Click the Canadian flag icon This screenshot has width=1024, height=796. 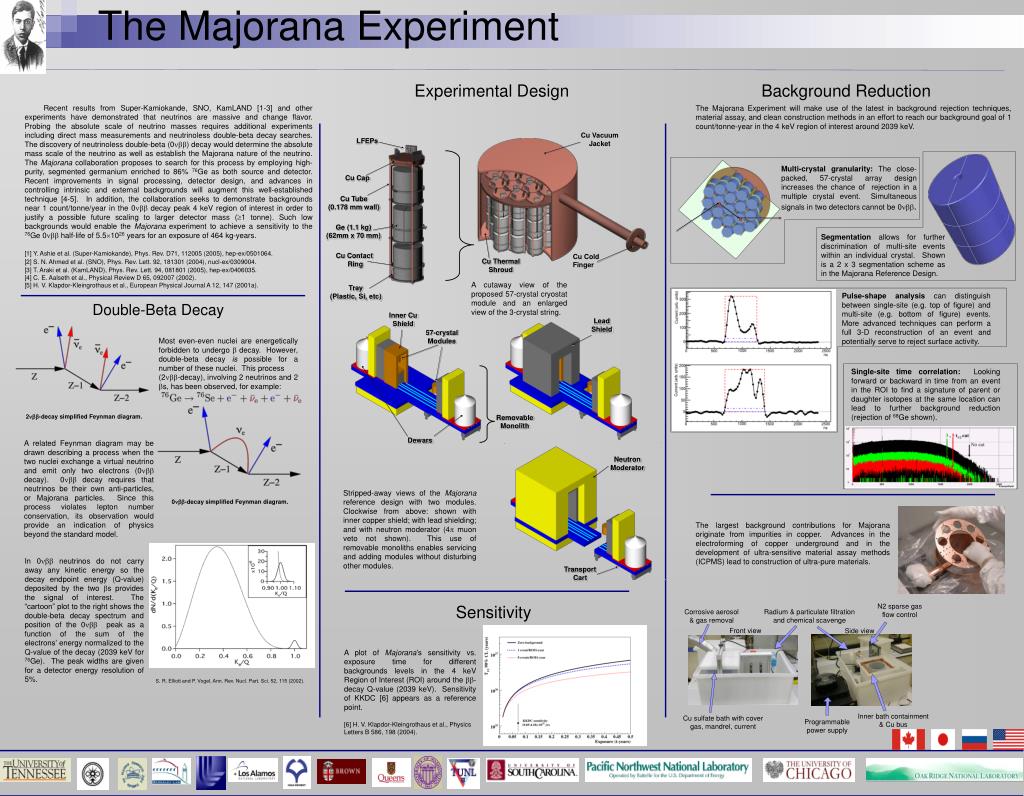click(x=908, y=739)
